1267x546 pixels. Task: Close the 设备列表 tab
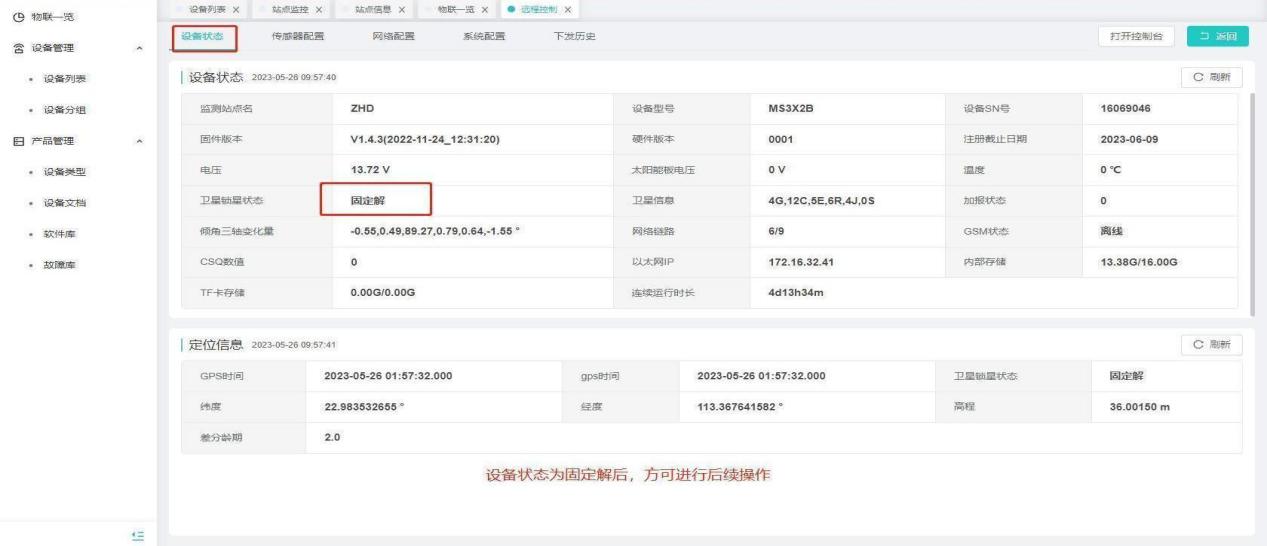coord(236,10)
